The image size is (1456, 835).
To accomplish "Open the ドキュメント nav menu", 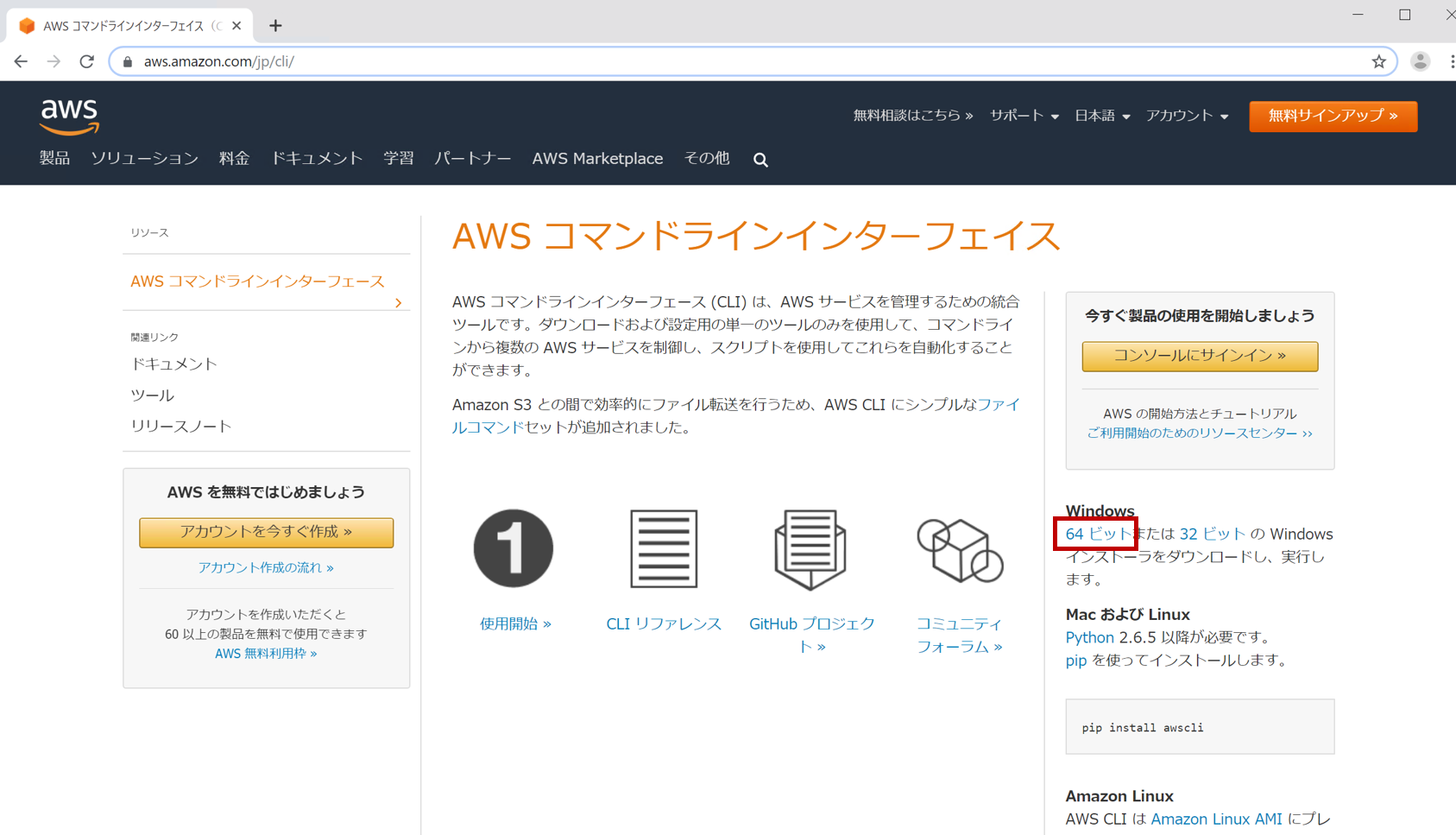I will (x=317, y=158).
